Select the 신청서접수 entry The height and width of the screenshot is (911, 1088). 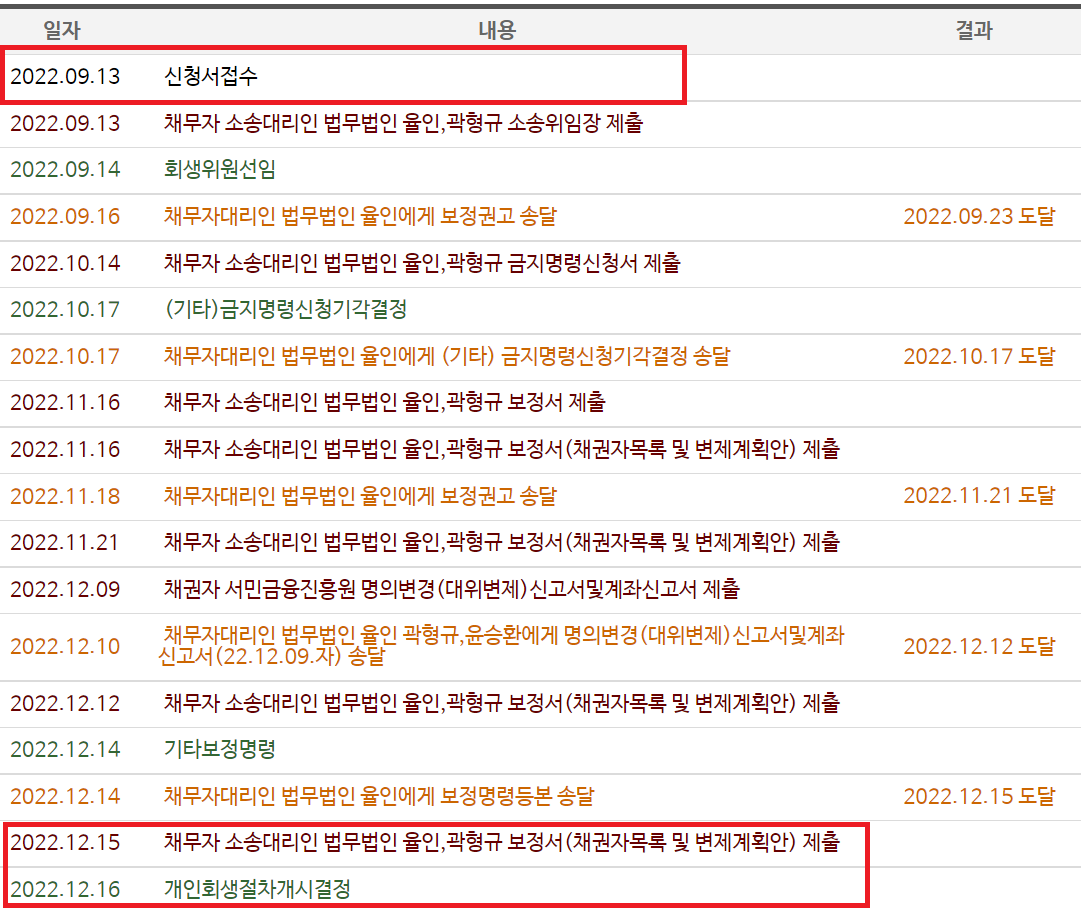click(211, 76)
